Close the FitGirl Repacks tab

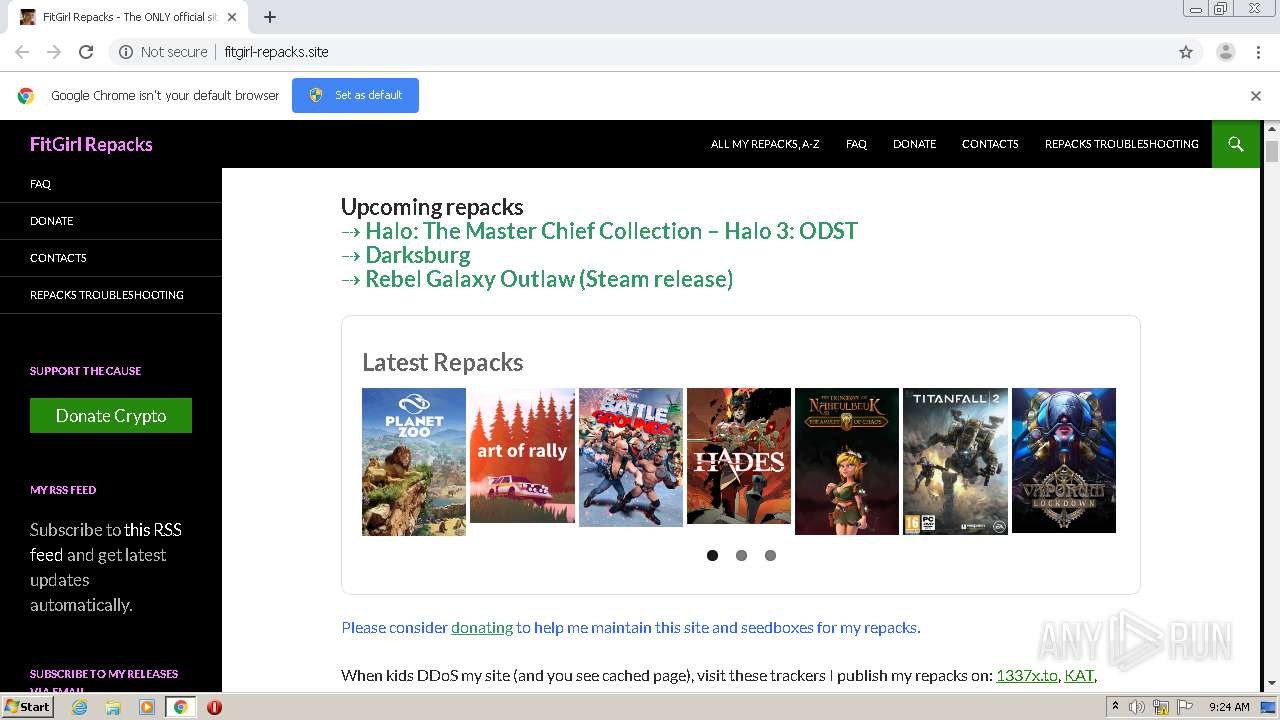232,17
